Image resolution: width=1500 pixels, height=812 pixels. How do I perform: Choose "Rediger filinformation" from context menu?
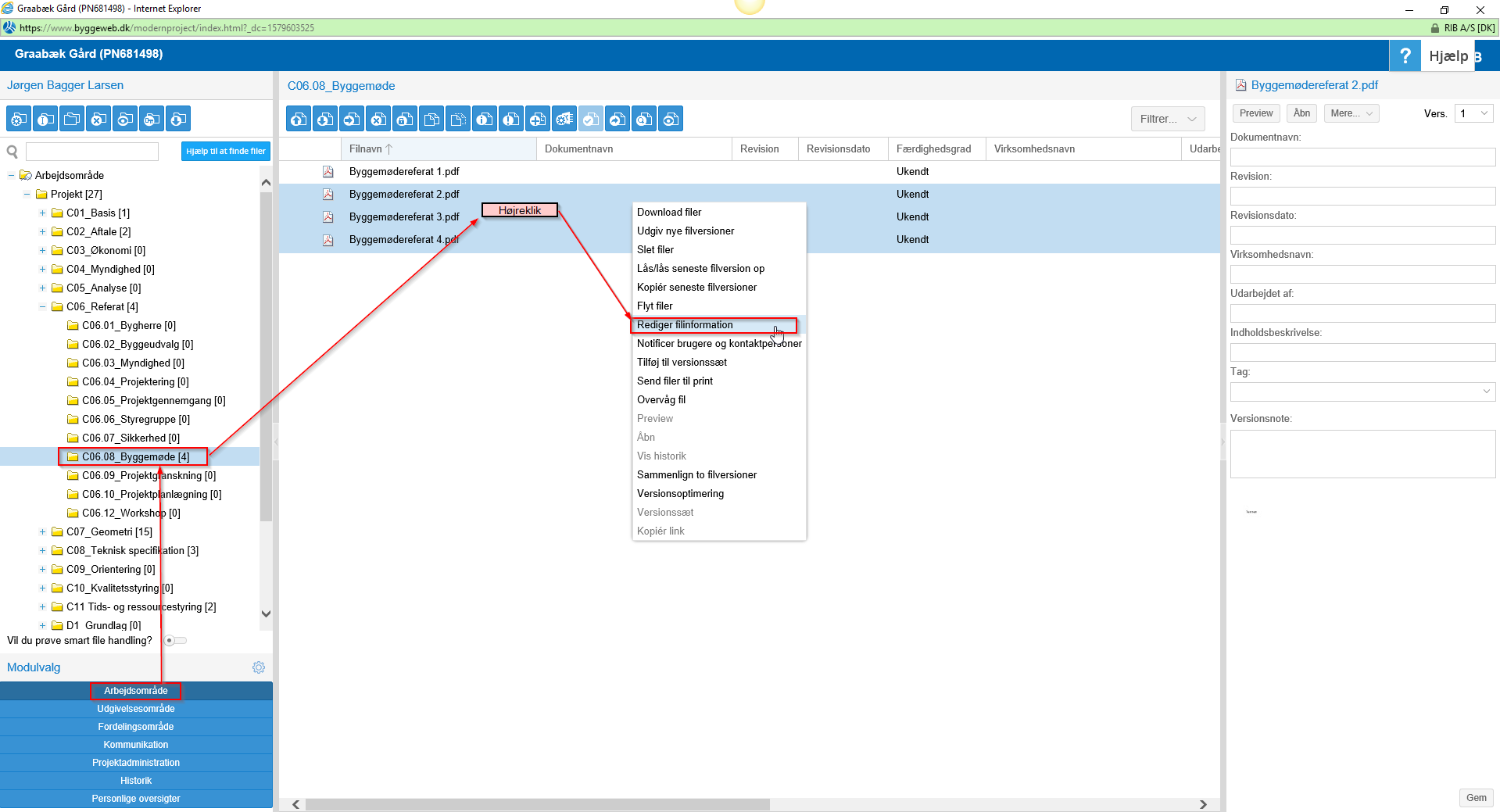(x=685, y=325)
